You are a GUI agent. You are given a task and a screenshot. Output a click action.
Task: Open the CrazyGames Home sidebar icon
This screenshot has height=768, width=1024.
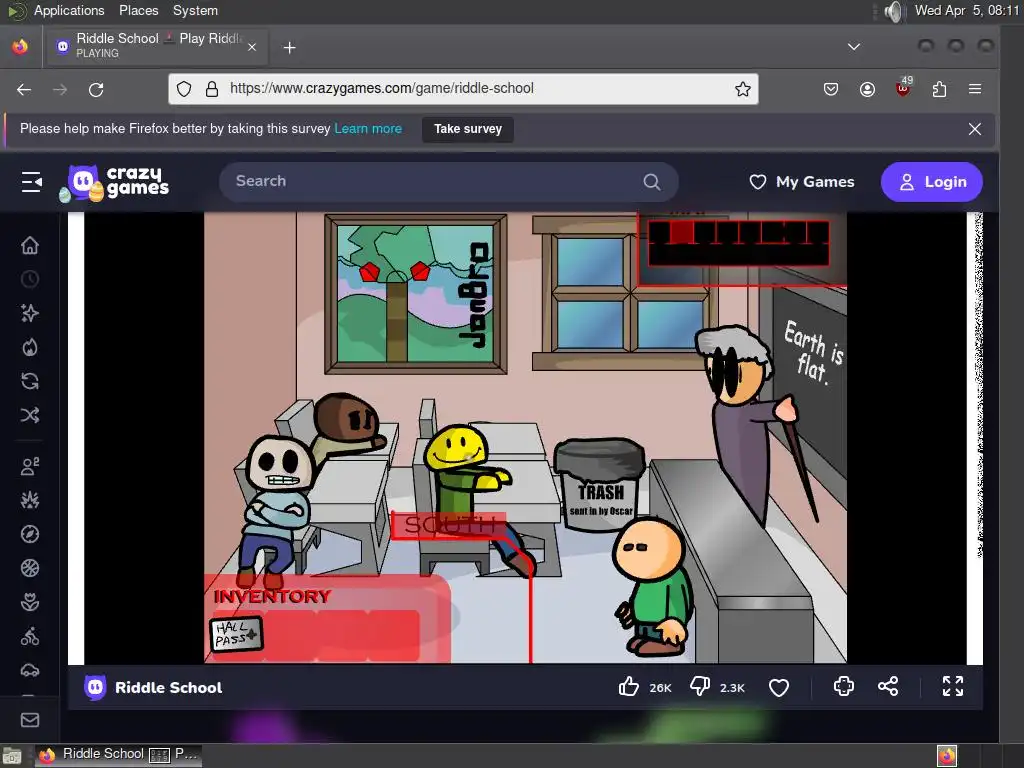tap(30, 246)
